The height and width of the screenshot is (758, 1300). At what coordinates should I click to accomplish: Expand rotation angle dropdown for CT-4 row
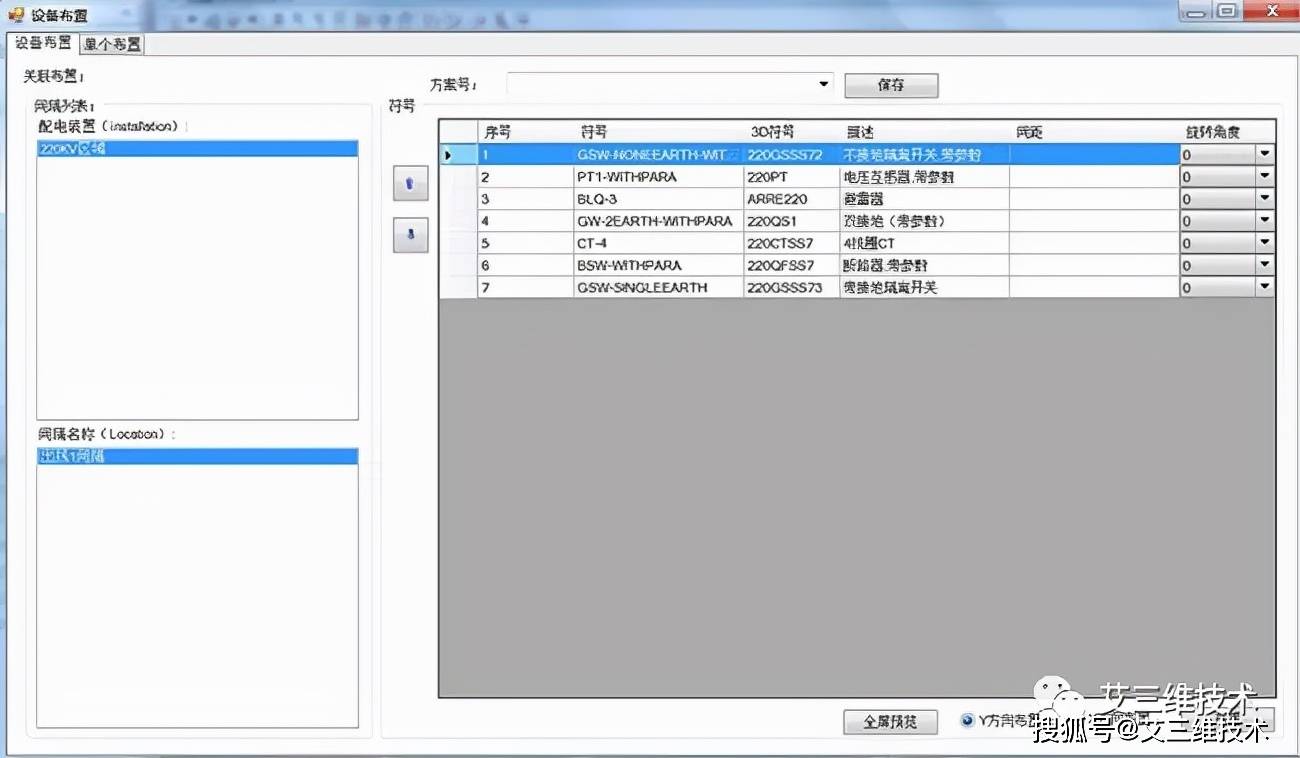(1265, 243)
